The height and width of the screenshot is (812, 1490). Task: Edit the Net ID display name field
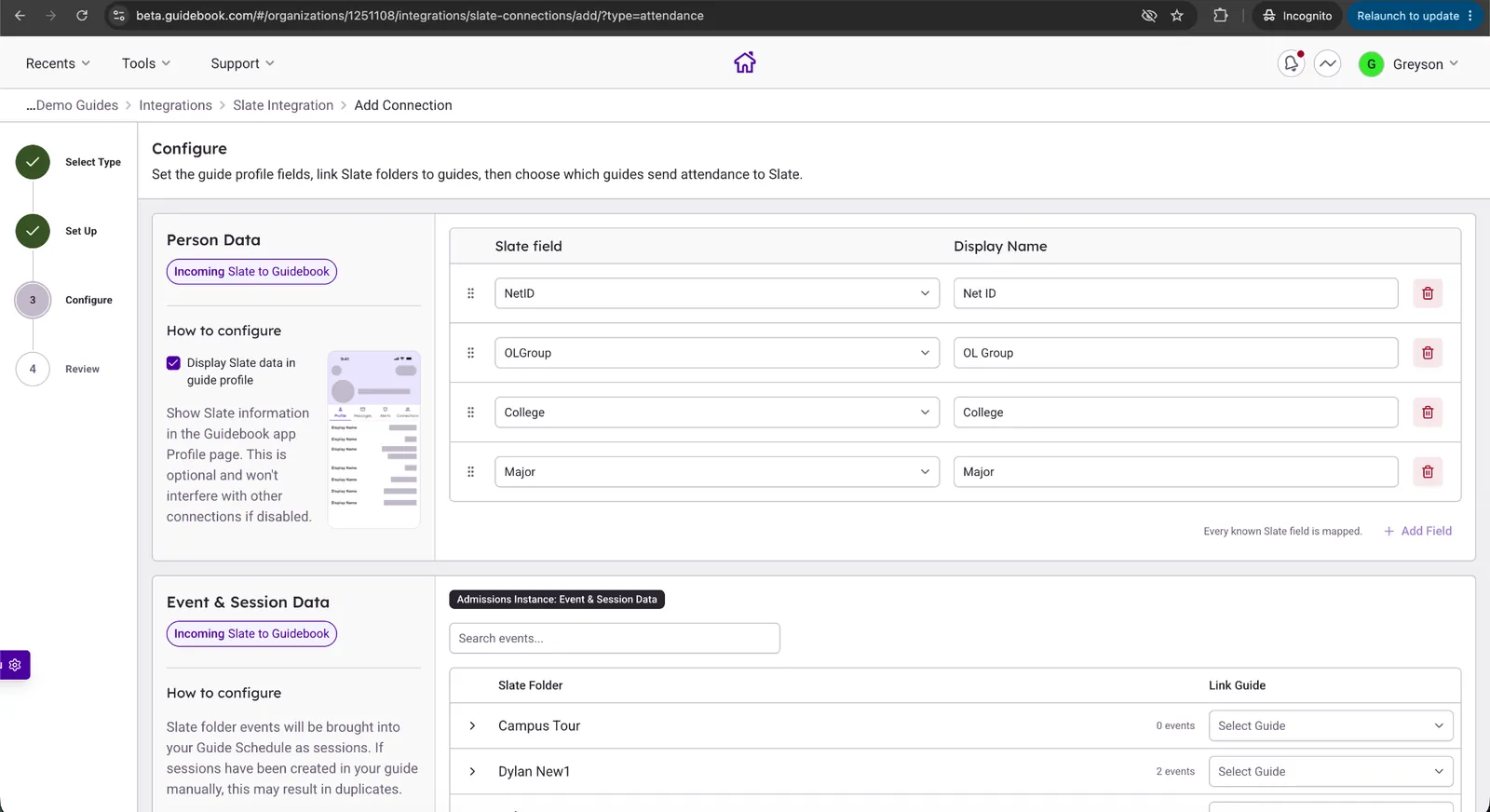1175,293
